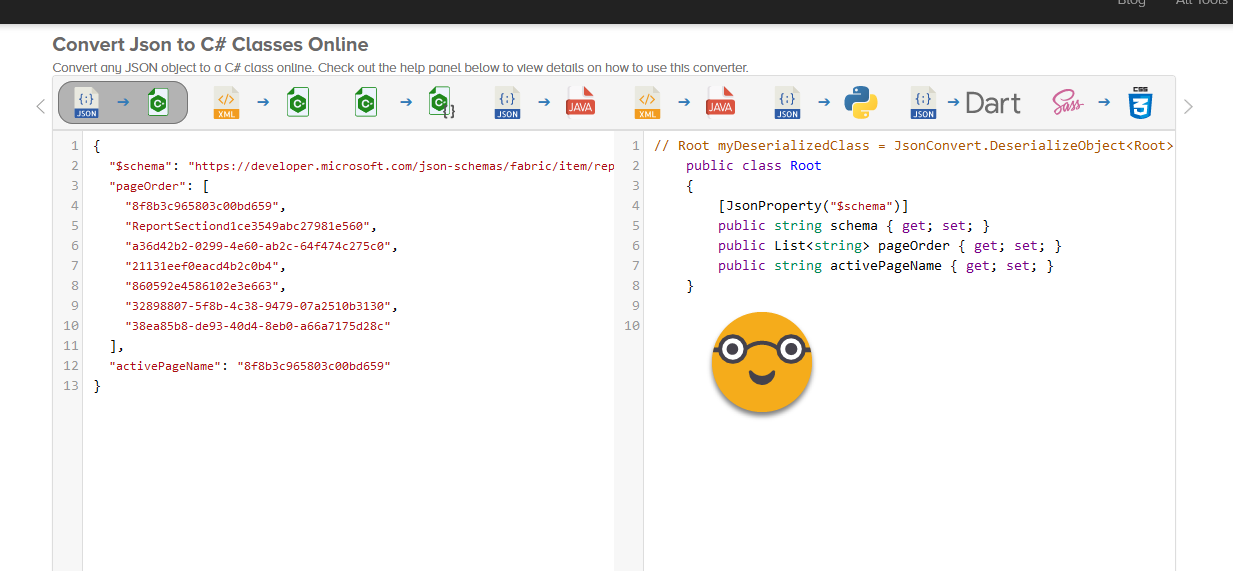
Task: Open the Blog menu item
Action: [1131, 3]
